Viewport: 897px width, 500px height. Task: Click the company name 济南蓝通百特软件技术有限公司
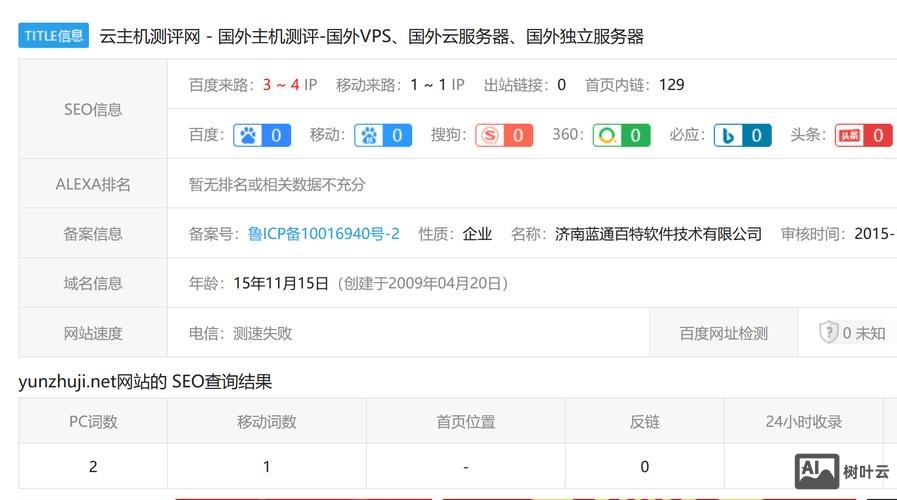click(x=658, y=234)
